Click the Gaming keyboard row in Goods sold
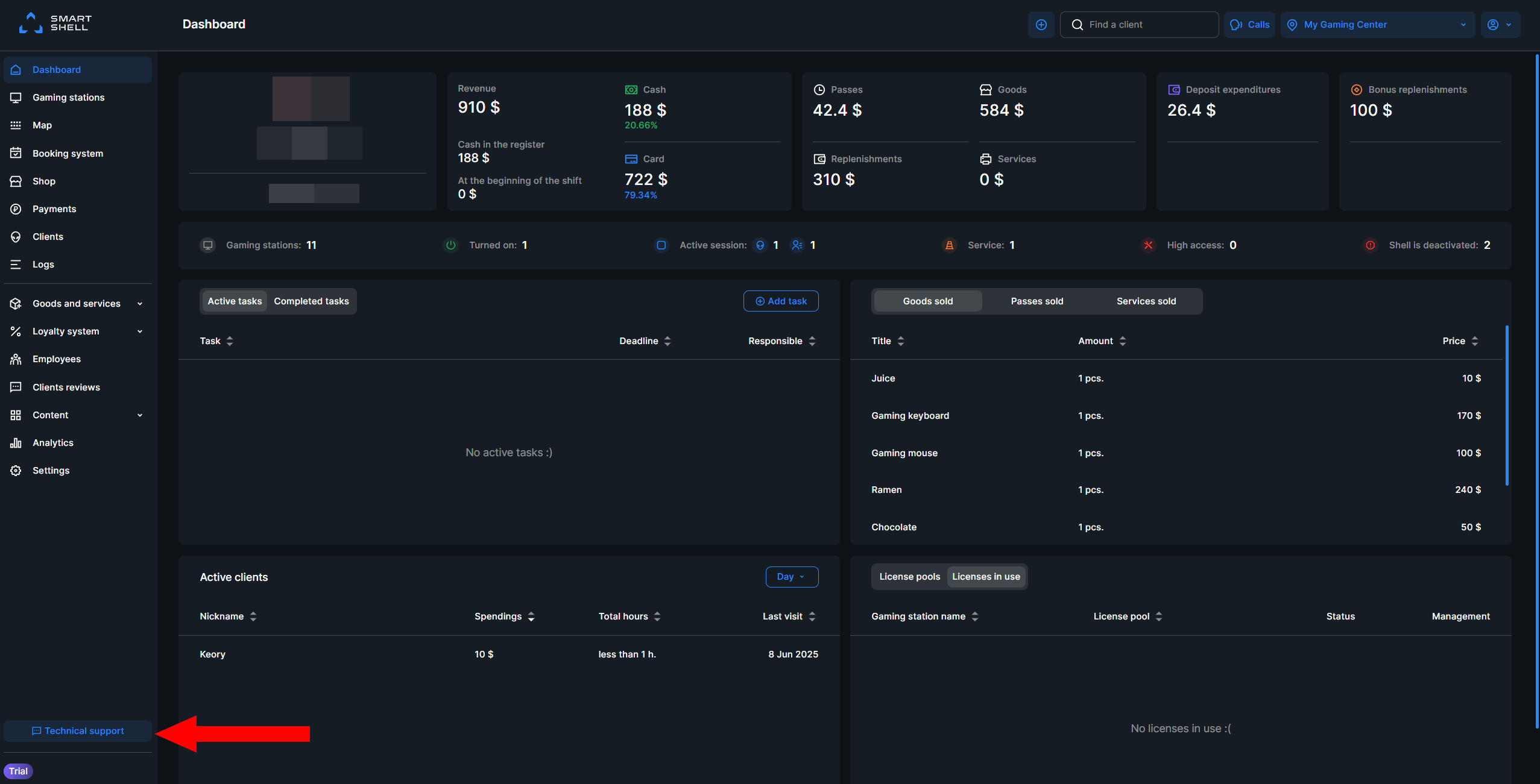1540x784 pixels. (x=1176, y=416)
